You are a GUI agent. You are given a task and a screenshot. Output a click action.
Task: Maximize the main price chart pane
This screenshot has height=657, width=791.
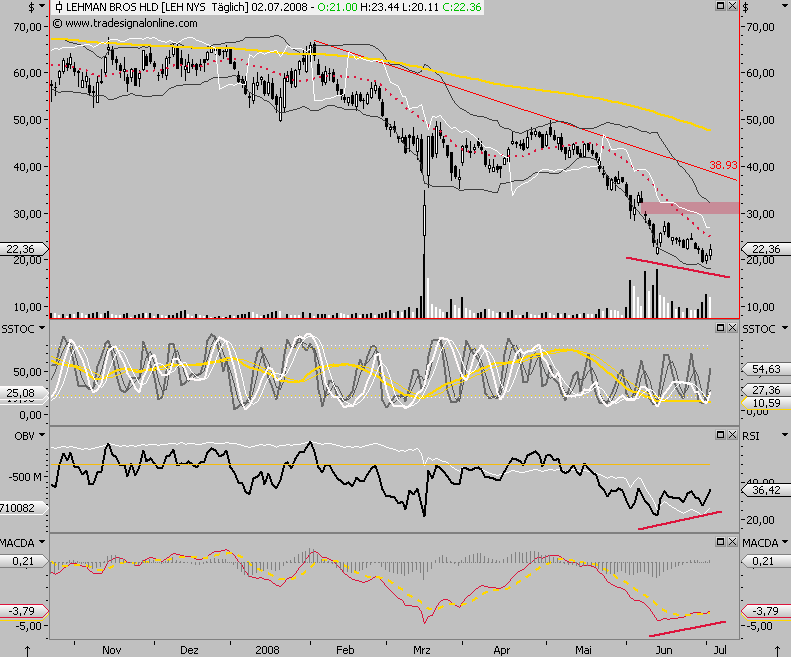(x=720, y=6)
